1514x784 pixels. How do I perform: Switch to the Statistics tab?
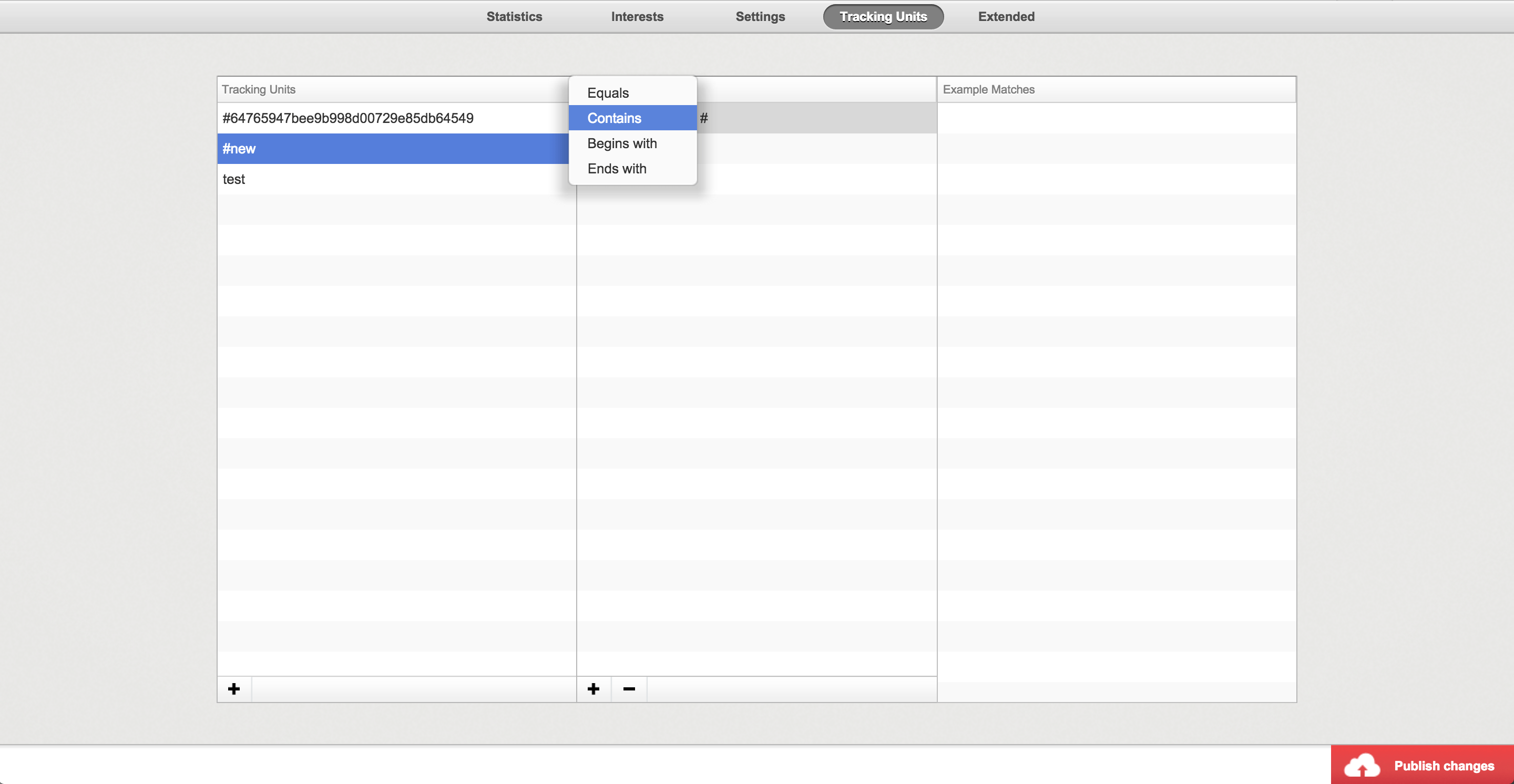point(514,16)
